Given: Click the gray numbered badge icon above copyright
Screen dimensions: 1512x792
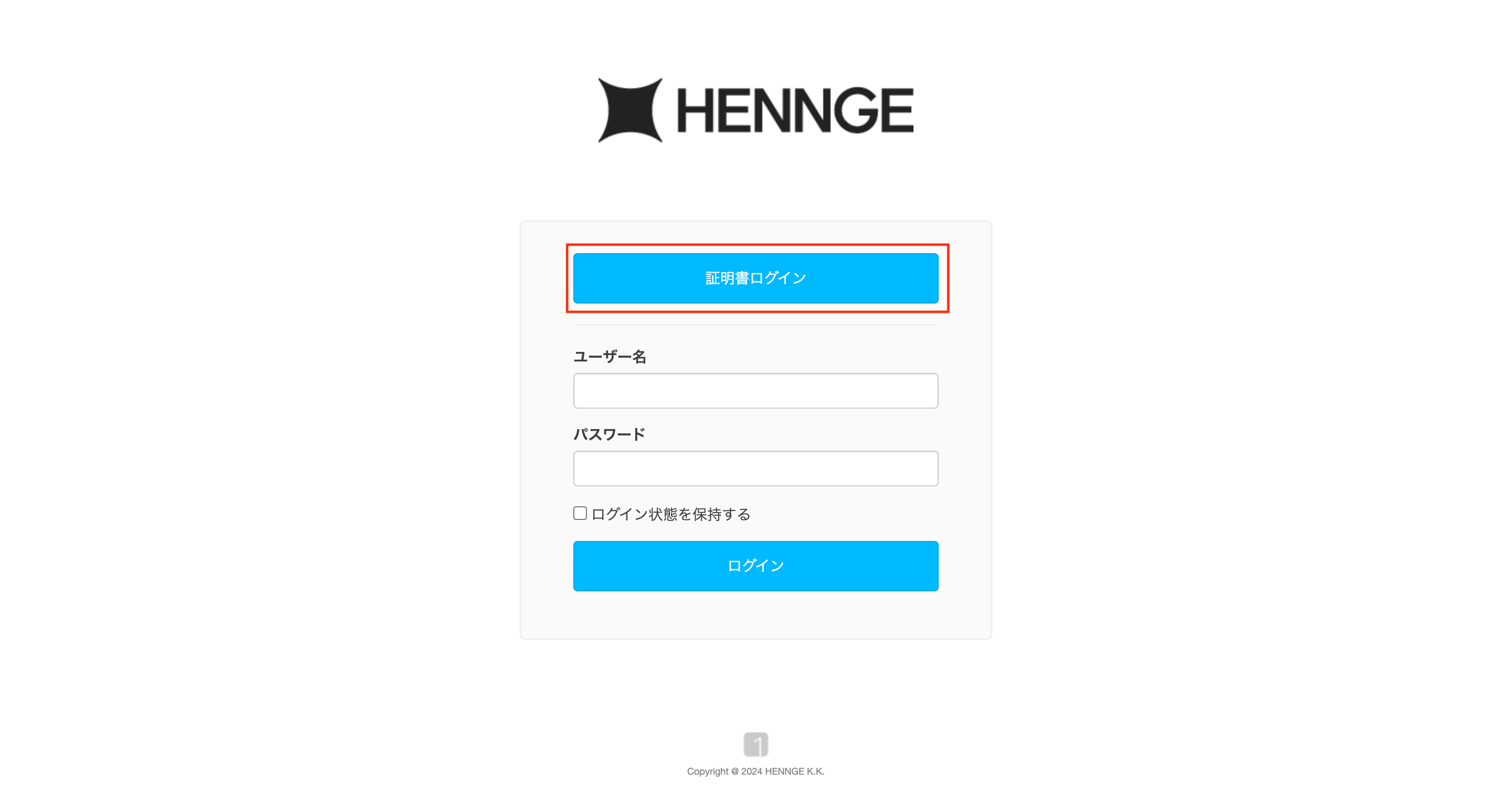Looking at the screenshot, I should [755, 744].
